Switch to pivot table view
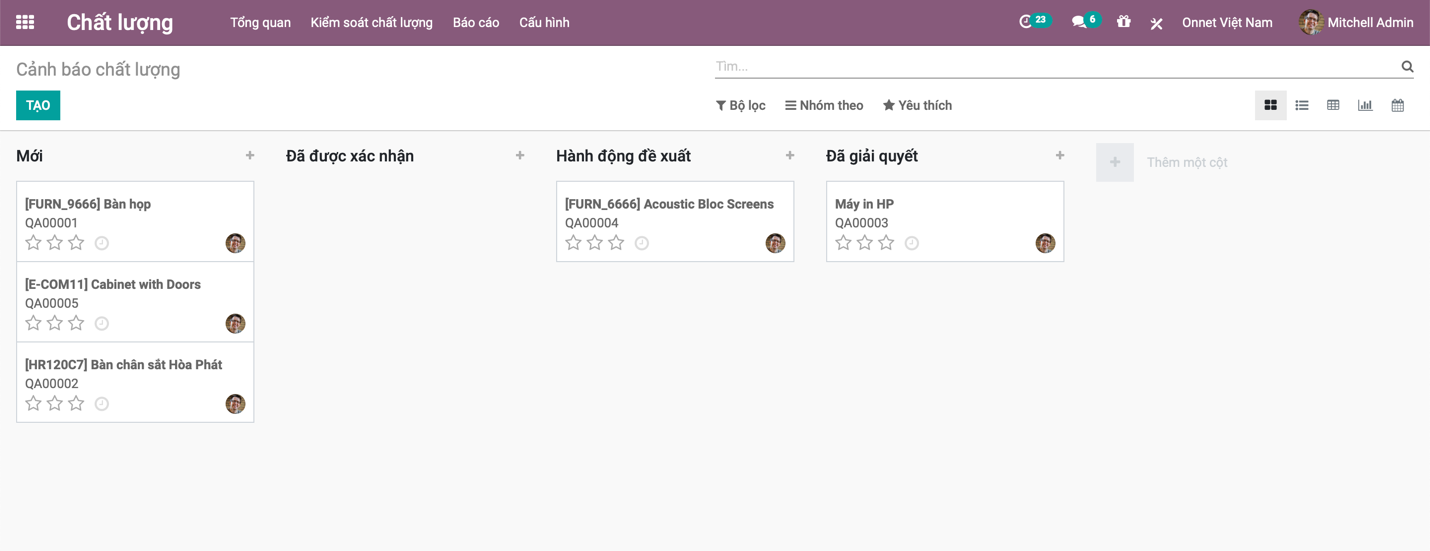 pos(1333,105)
